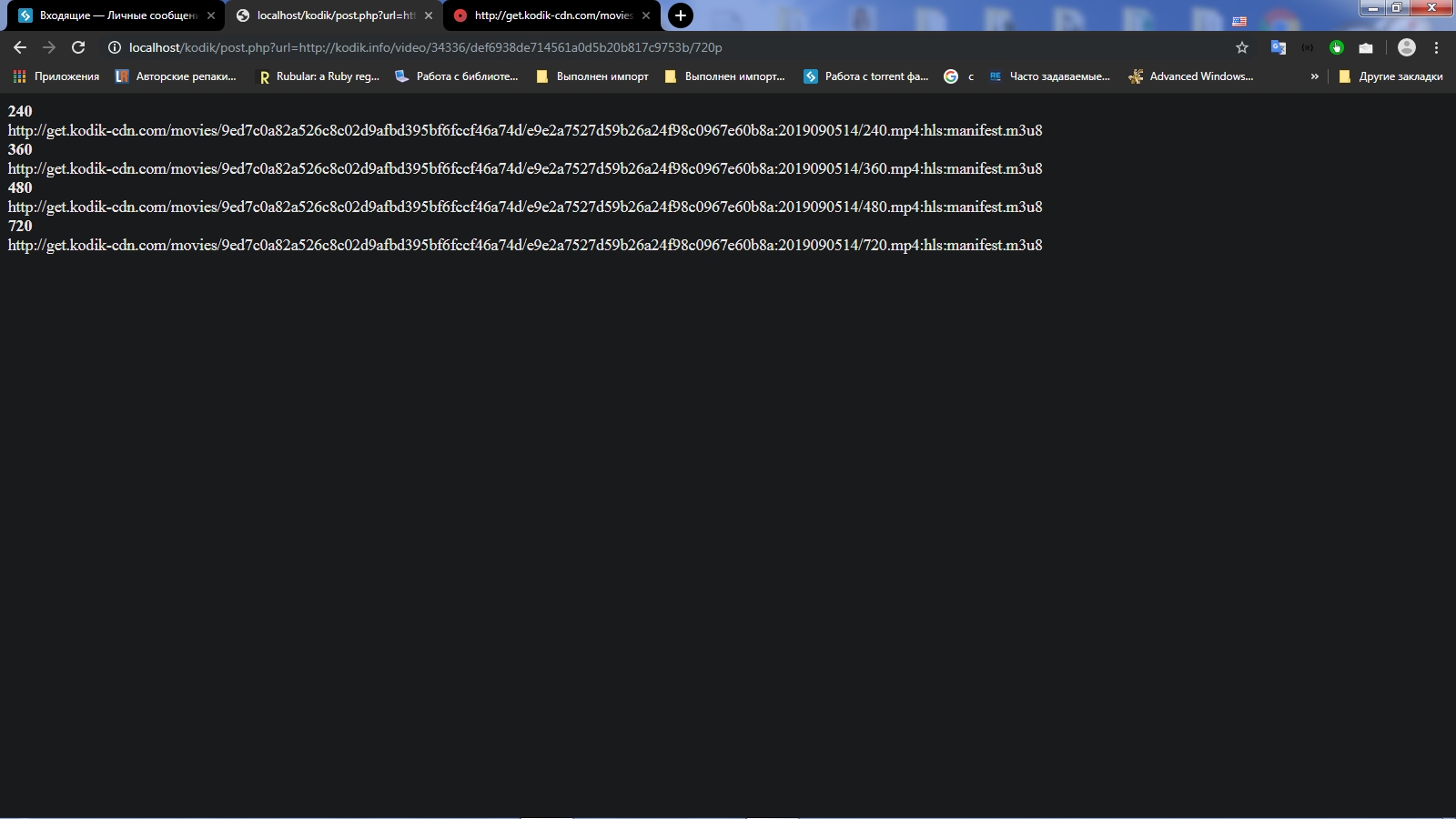Screen dimensions: 1456x819
Task: Close the localhost/kodik/post.php tab
Action: (x=429, y=15)
